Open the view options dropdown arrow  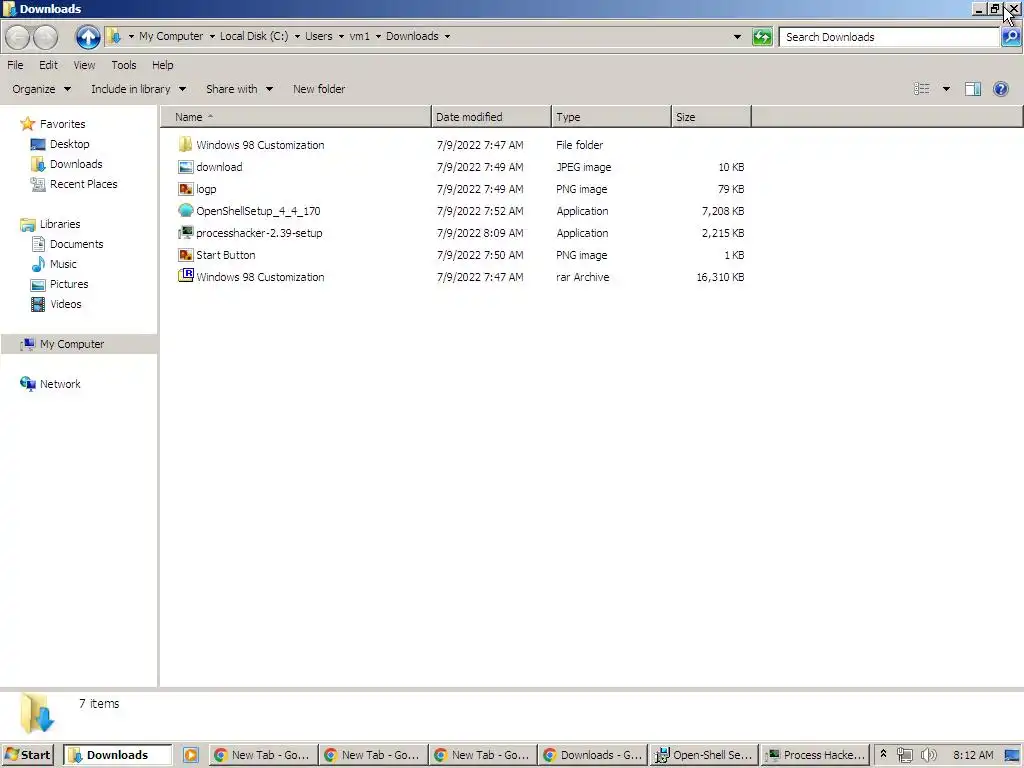pos(946,89)
